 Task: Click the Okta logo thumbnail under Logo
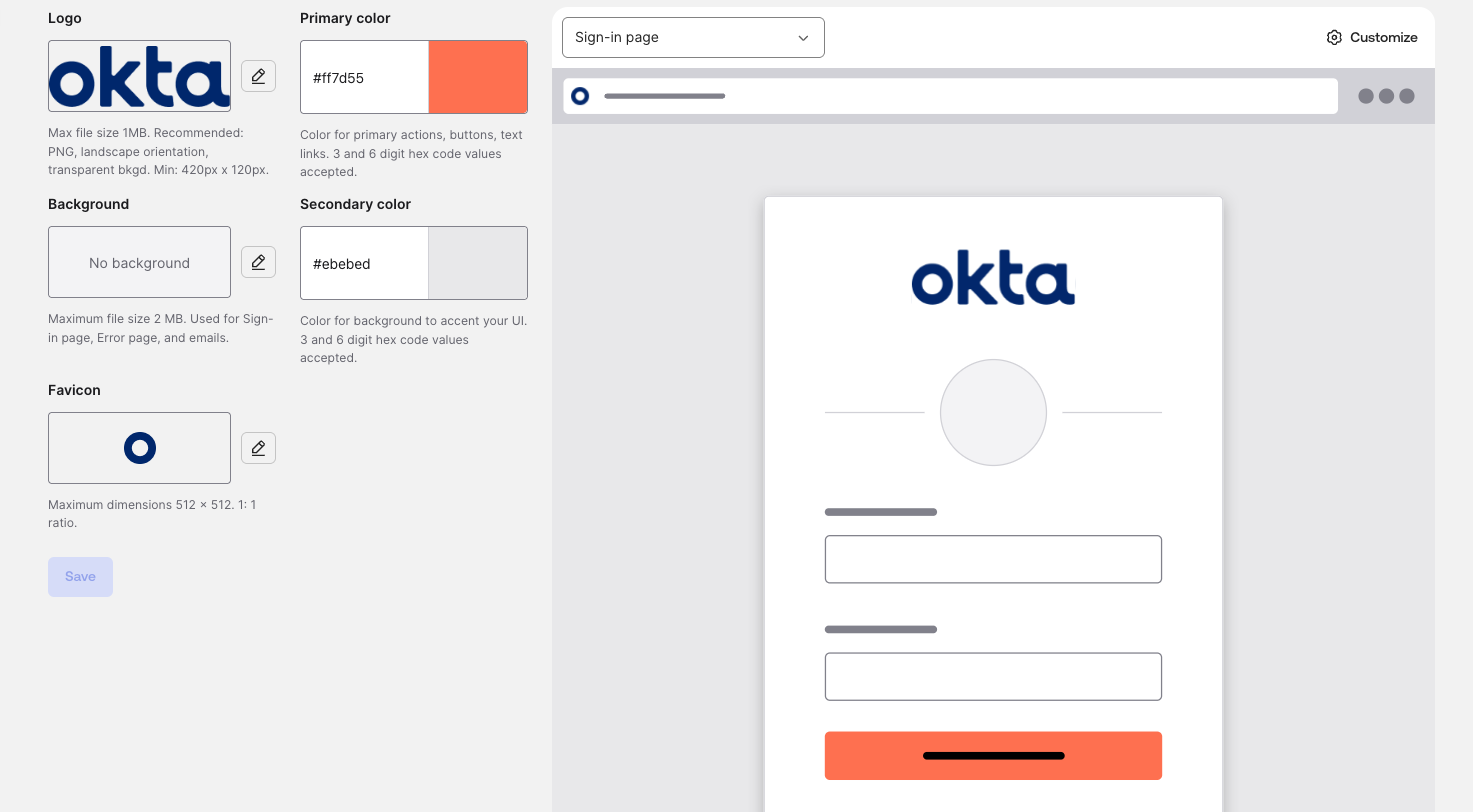[139, 76]
